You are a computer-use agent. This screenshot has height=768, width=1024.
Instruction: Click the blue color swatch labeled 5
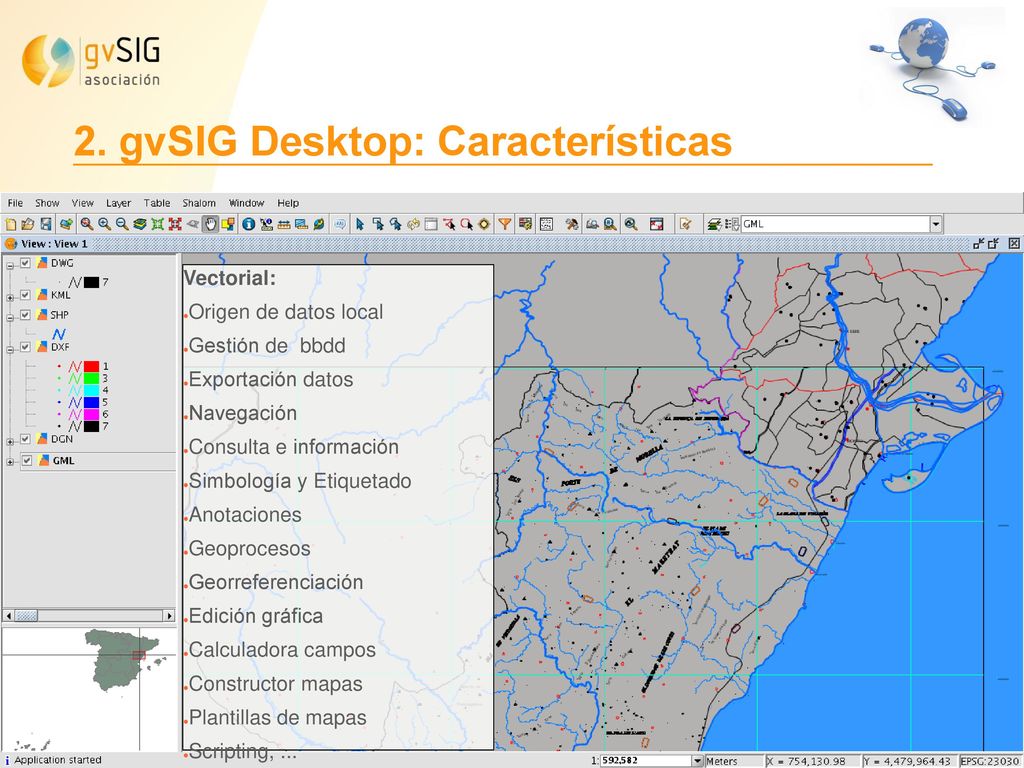pyautogui.click(x=91, y=402)
